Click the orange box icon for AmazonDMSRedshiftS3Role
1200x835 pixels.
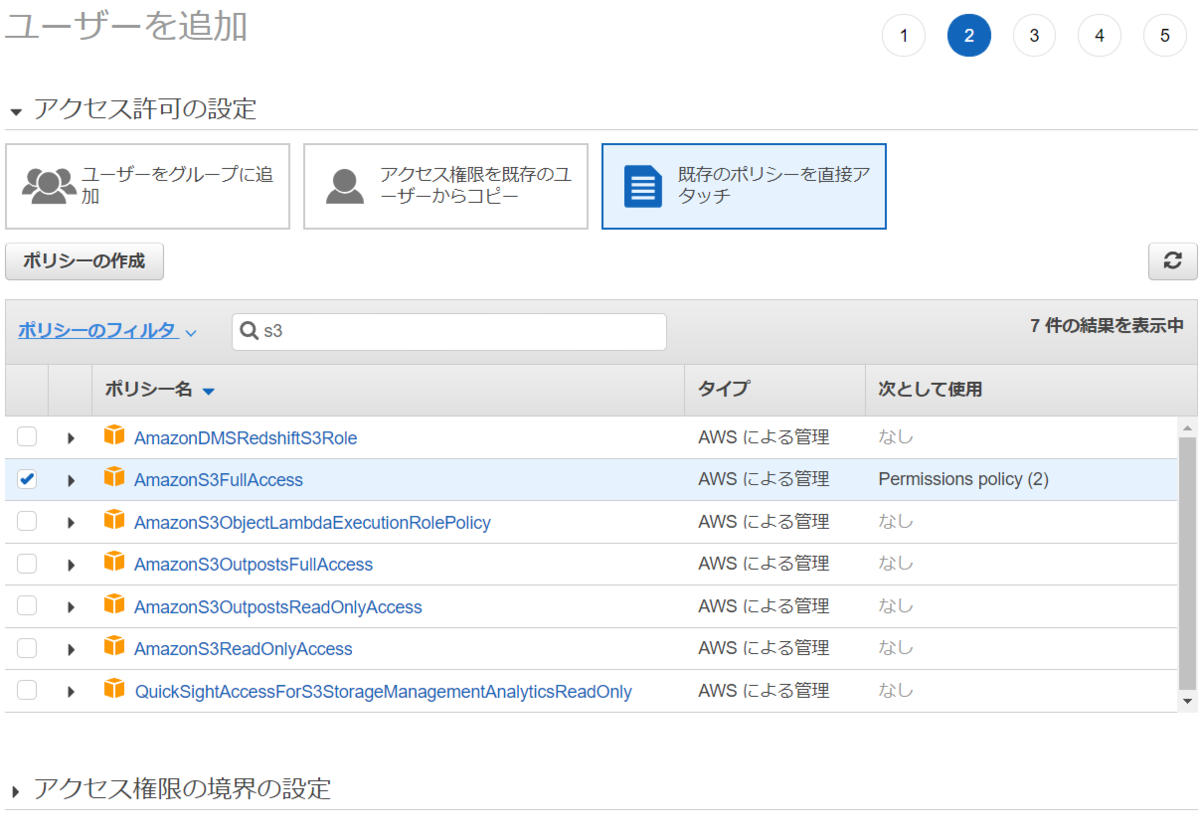115,436
